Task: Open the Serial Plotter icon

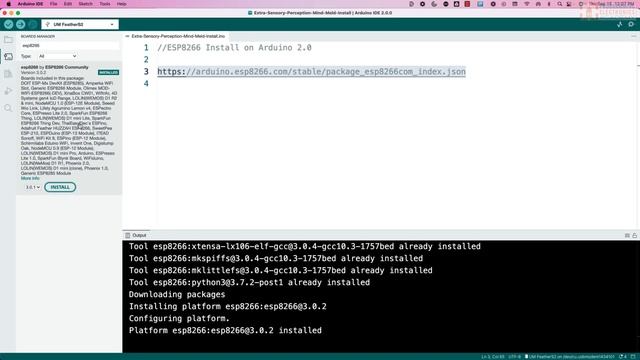Action: (x=620, y=24)
